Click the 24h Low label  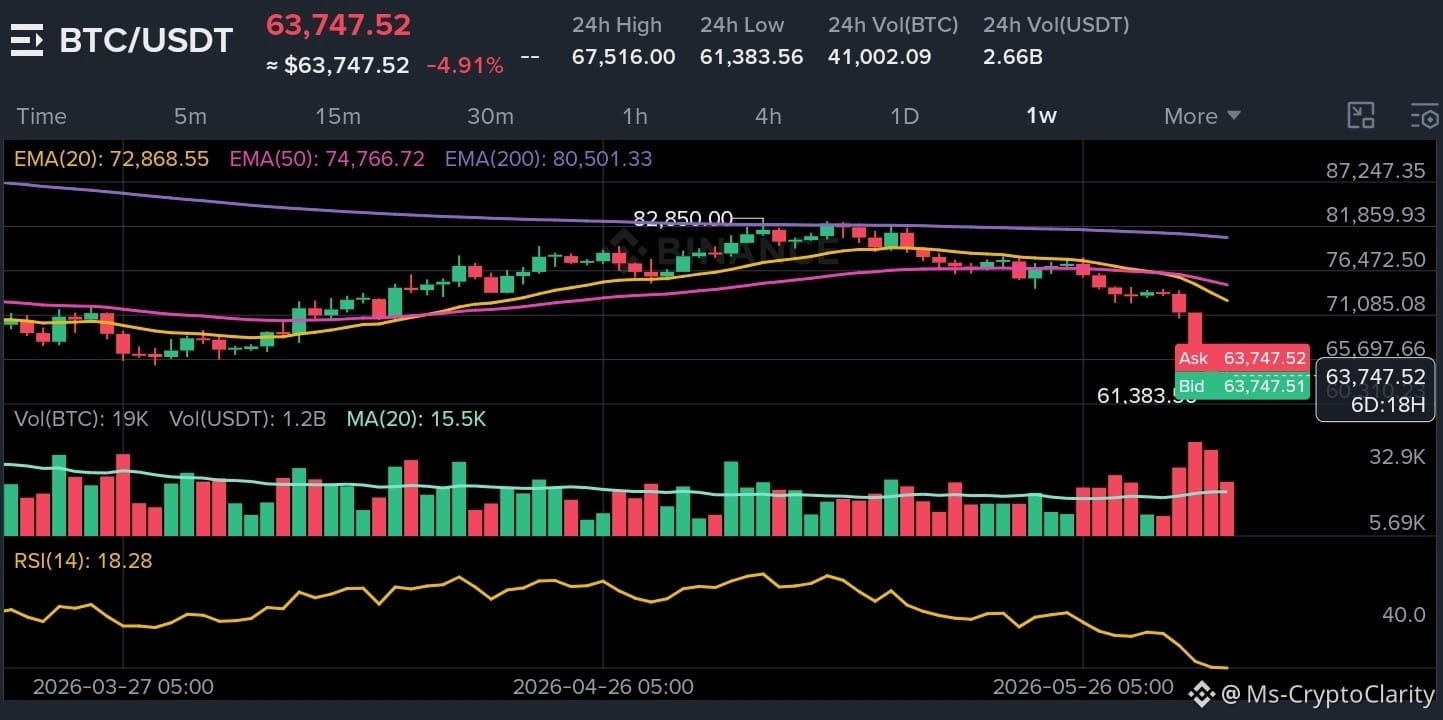point(742,25)
